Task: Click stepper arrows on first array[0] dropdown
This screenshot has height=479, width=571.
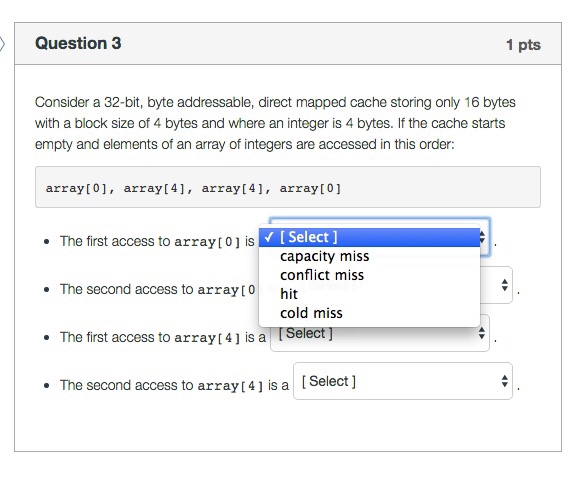Action: 482,237
